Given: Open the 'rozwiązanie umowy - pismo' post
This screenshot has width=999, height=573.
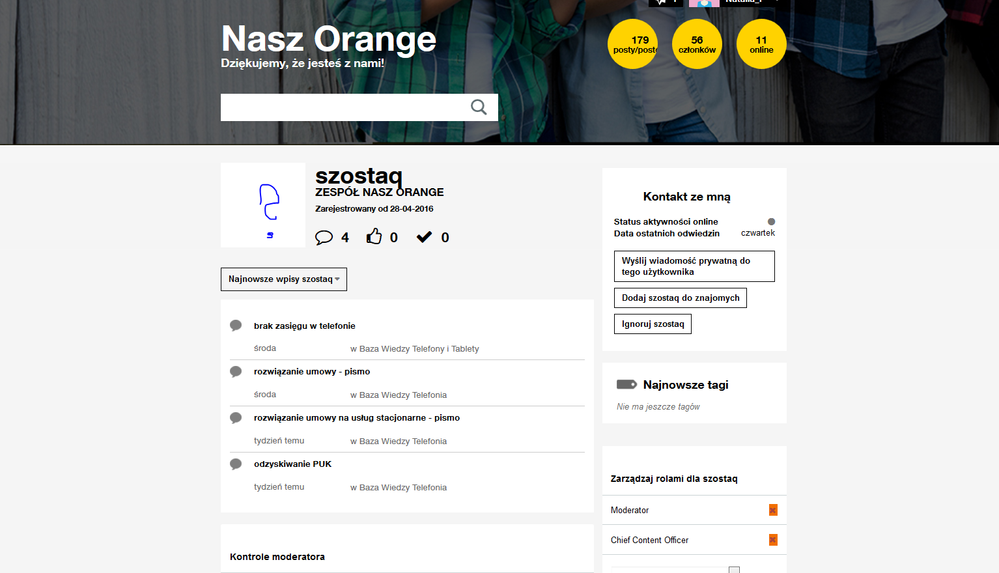Looking at the screenshot, I should point(312,372).
